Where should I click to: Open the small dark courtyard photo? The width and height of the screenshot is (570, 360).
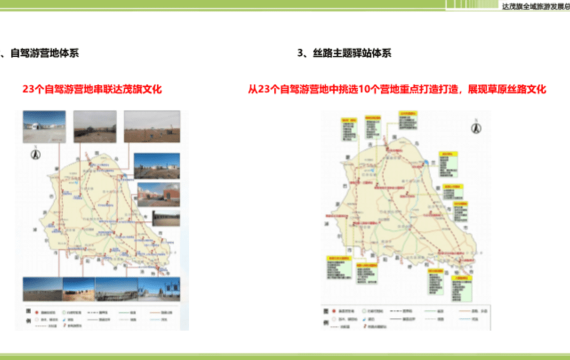pyautogui.click(x=166, y=218)
